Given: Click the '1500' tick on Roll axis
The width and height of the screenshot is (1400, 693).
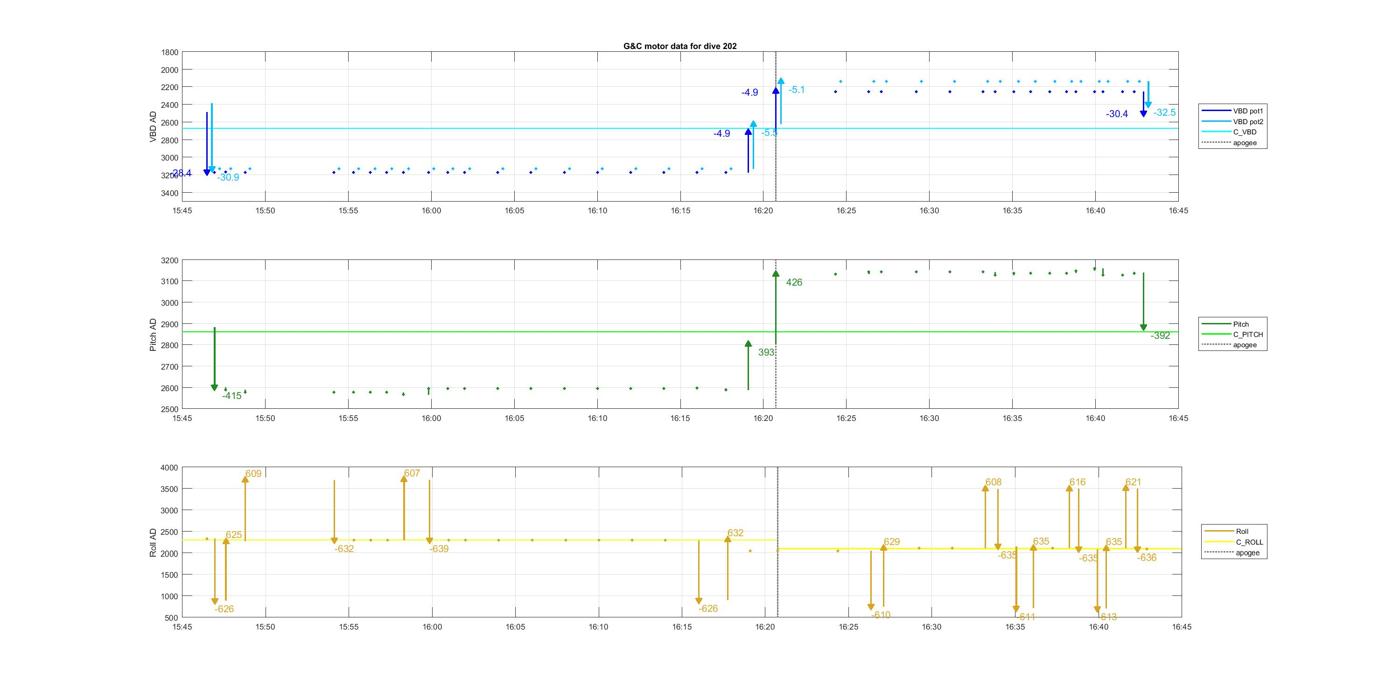Looking at the screenshot, I should click(170, 575).
